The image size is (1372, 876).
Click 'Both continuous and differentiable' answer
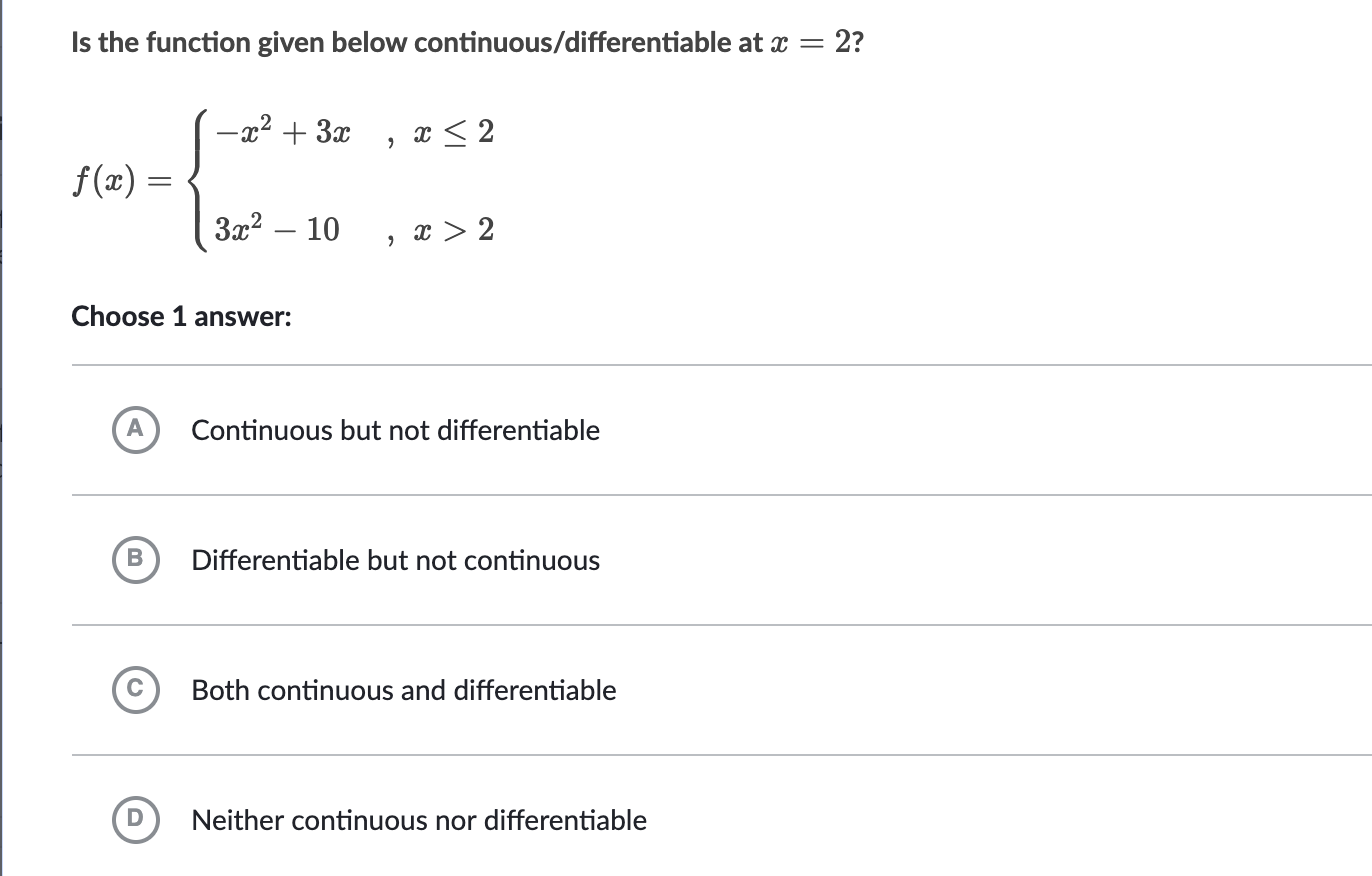point(403,690)
